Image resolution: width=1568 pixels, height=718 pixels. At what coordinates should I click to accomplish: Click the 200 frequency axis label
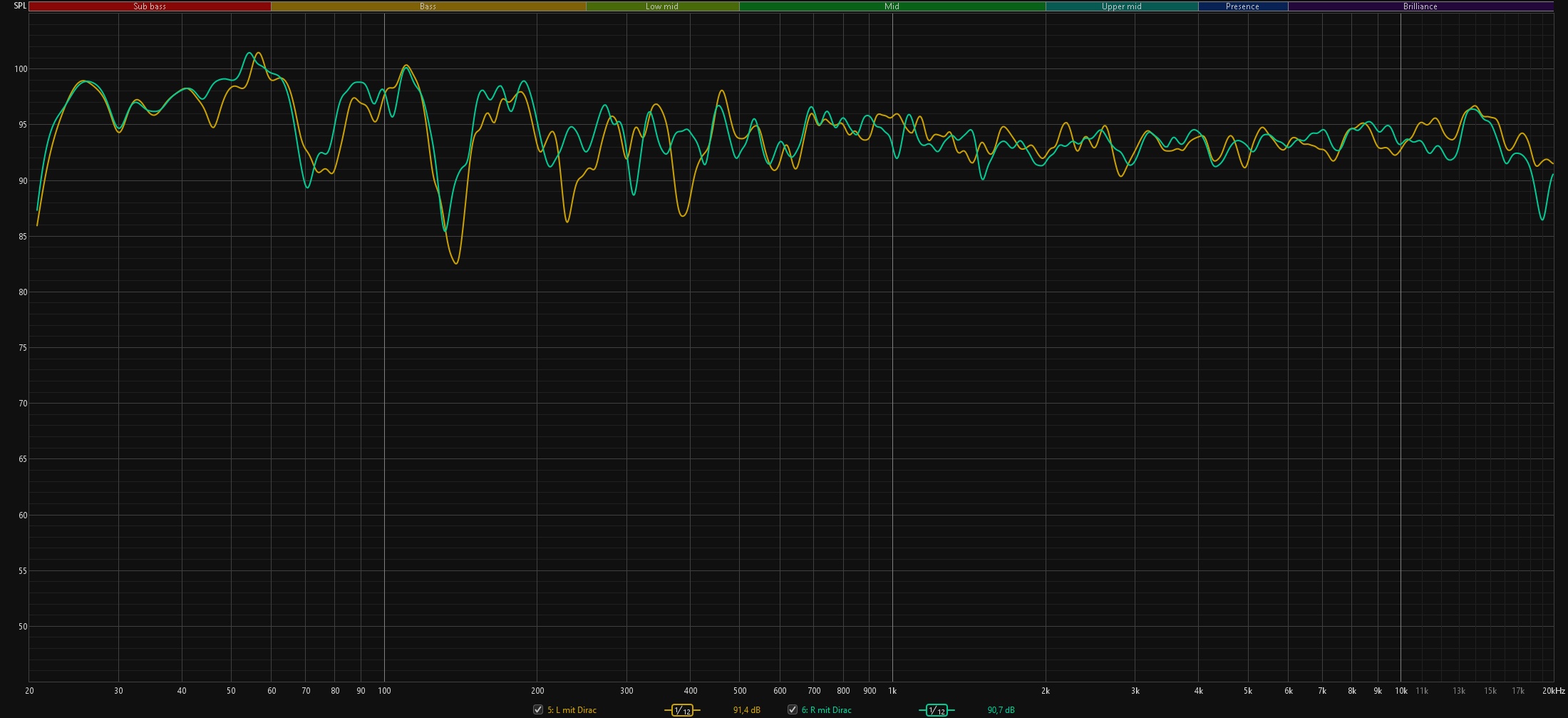(x=537, y=691)
